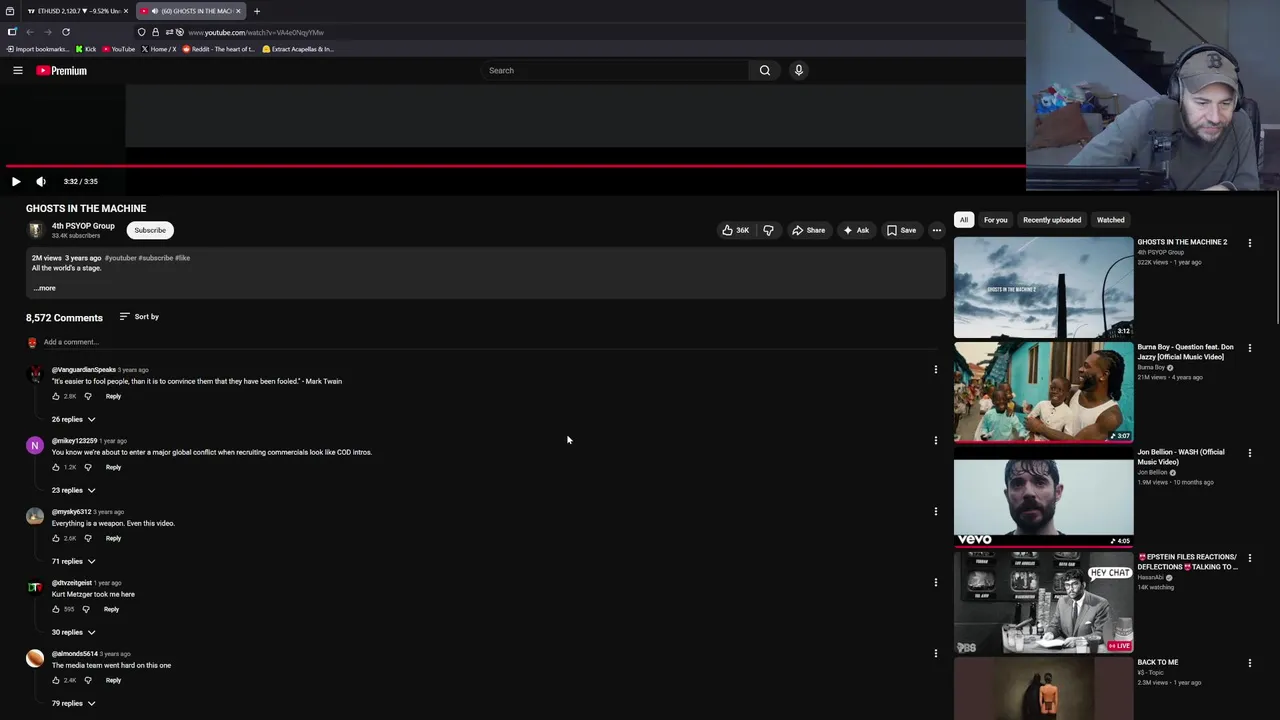The height and width of the screenshot is (720, 1280).
Task: Share the video
Action: tap(808, 230)
